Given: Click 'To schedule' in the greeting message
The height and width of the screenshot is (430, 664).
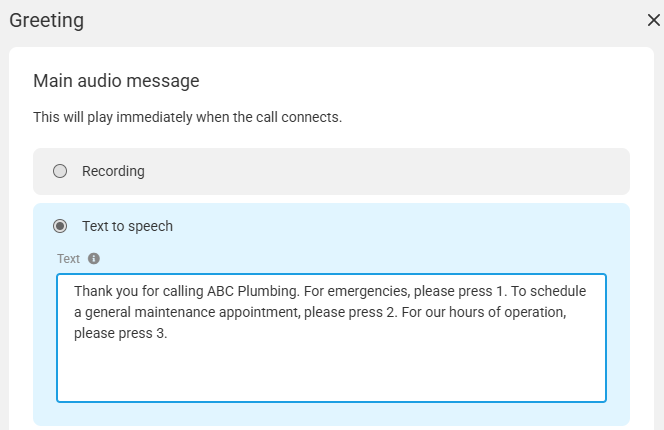Looking at the screenshot, I should [548, 291].
